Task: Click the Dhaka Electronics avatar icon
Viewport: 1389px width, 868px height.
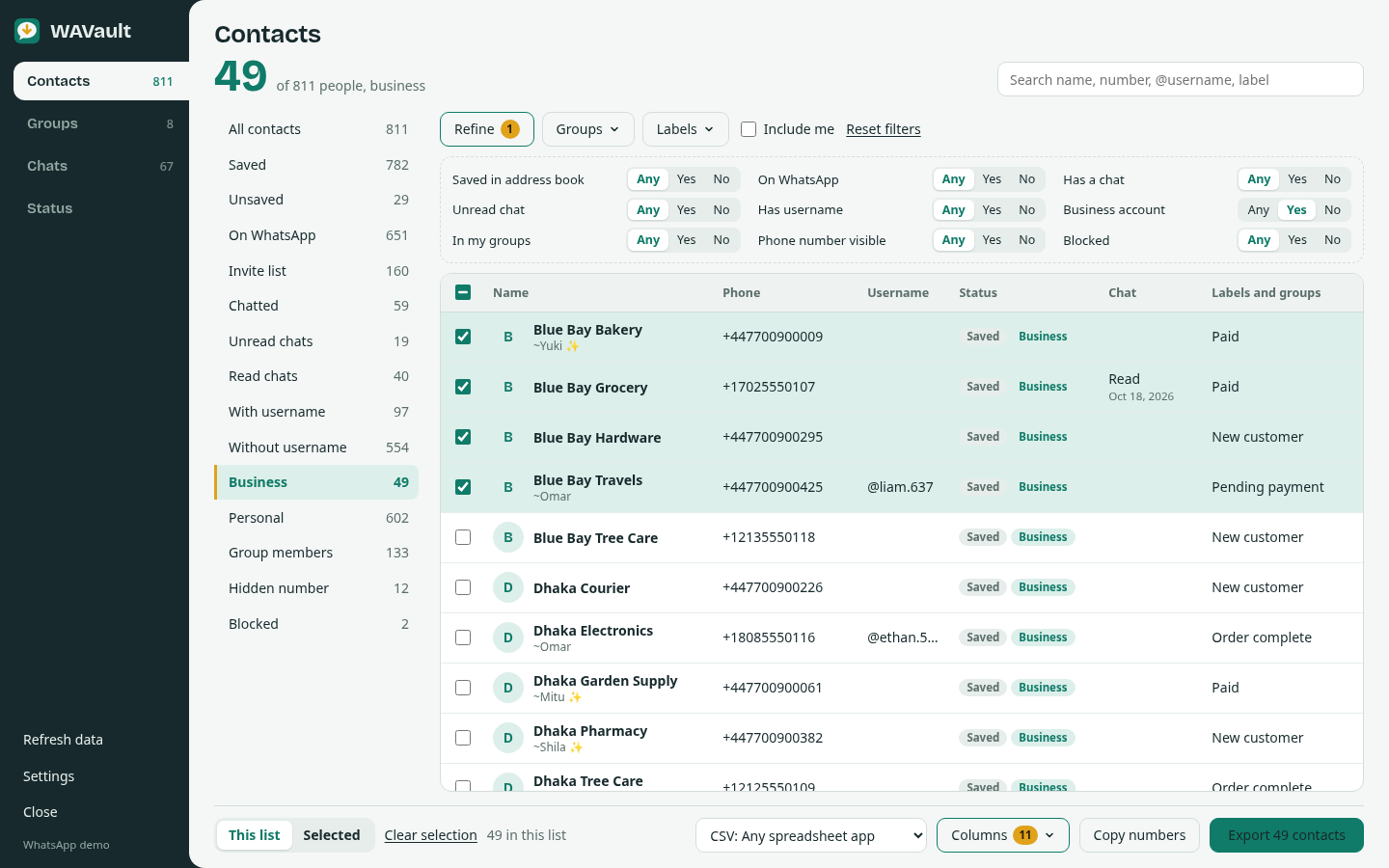Action: pos(508,637)
